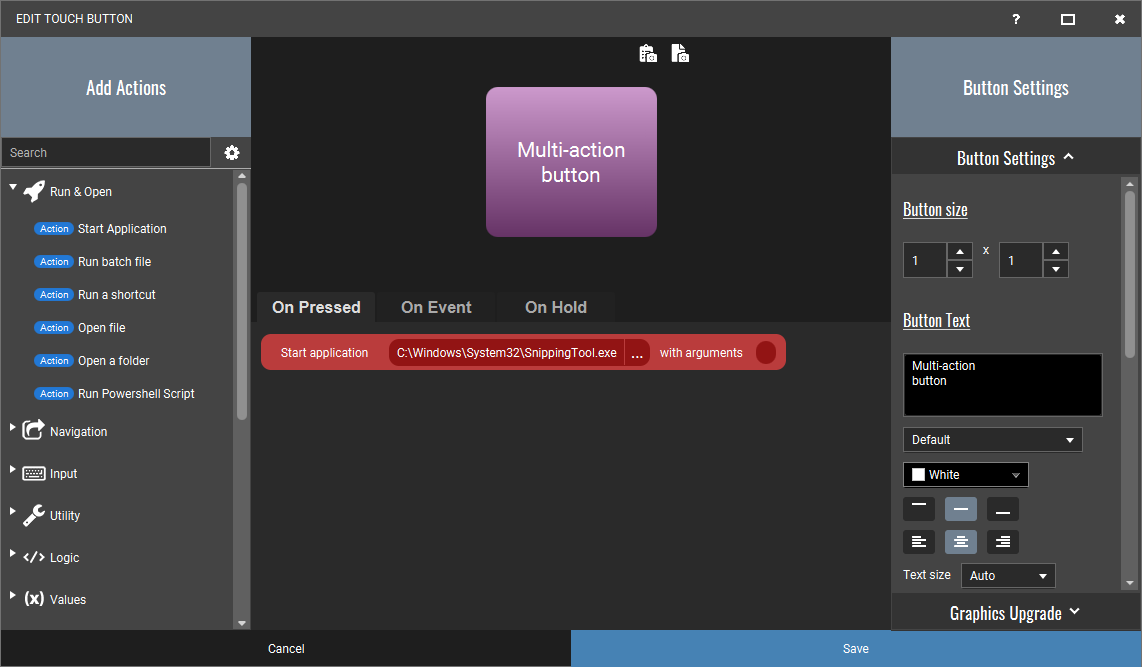Viewport: 1142px width, 667px height.
Task: Select right-align text icon
Action: [1002, 541]
